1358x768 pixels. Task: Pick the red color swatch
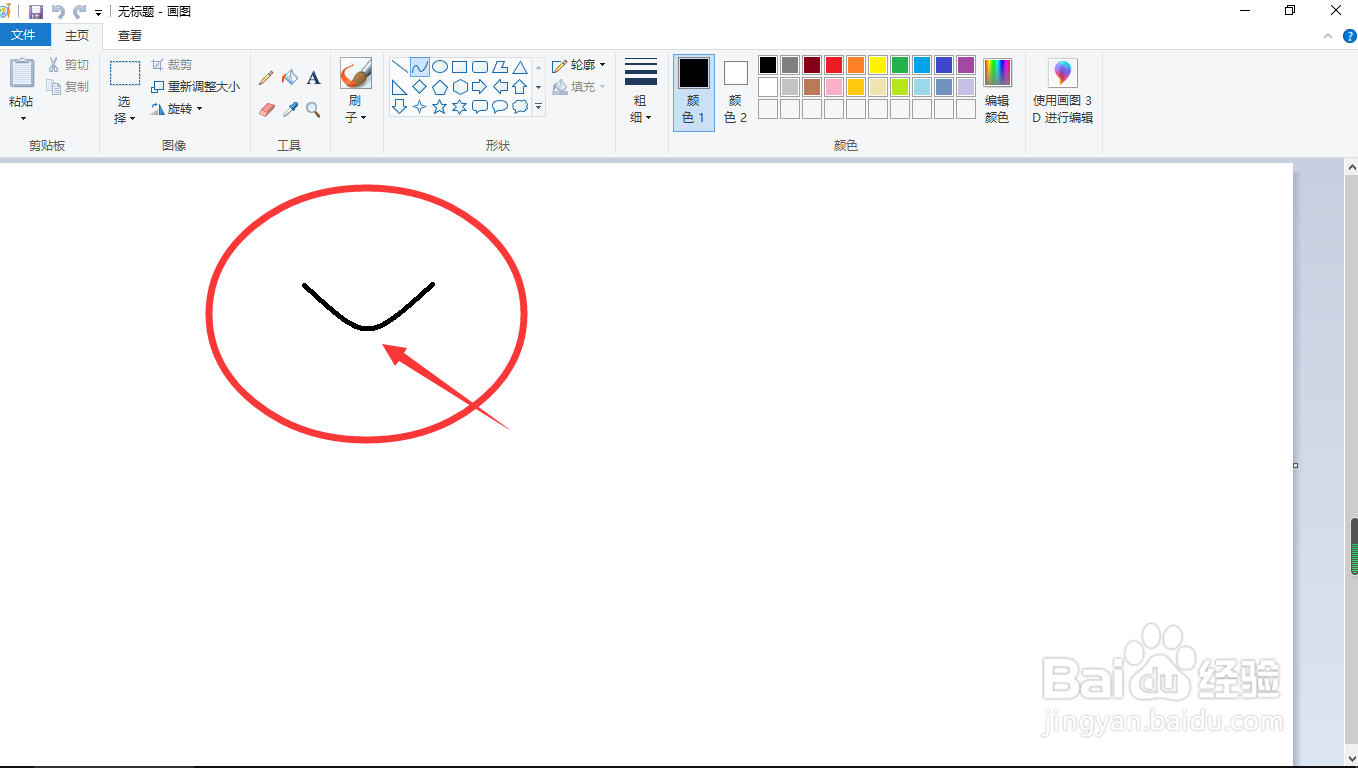[x=834, y=65]
